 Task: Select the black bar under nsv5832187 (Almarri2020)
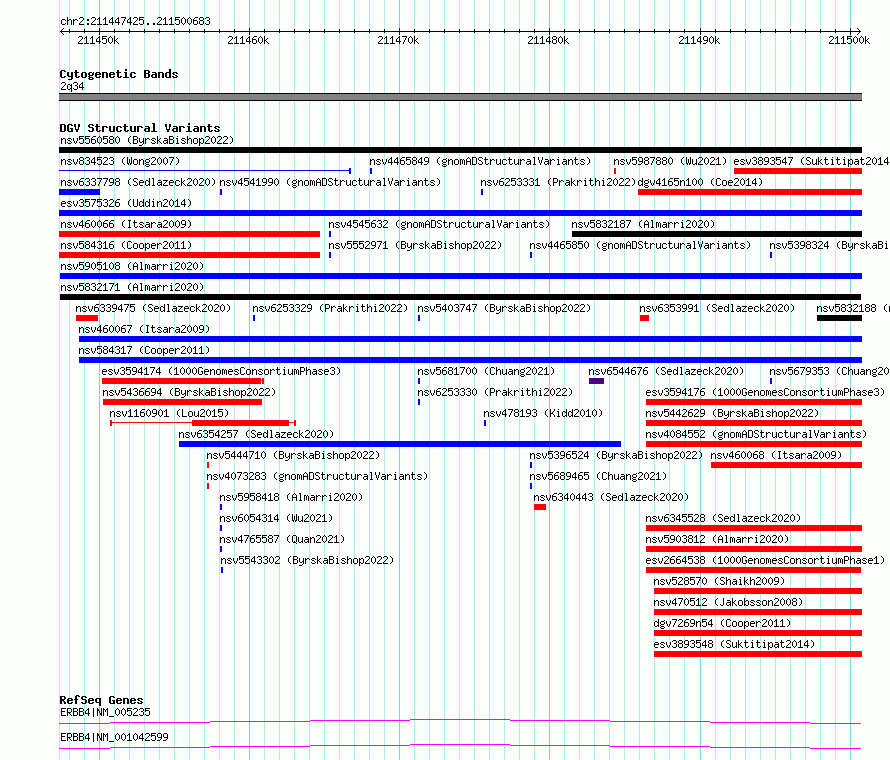pyautogui.click(x=717, y=234)
